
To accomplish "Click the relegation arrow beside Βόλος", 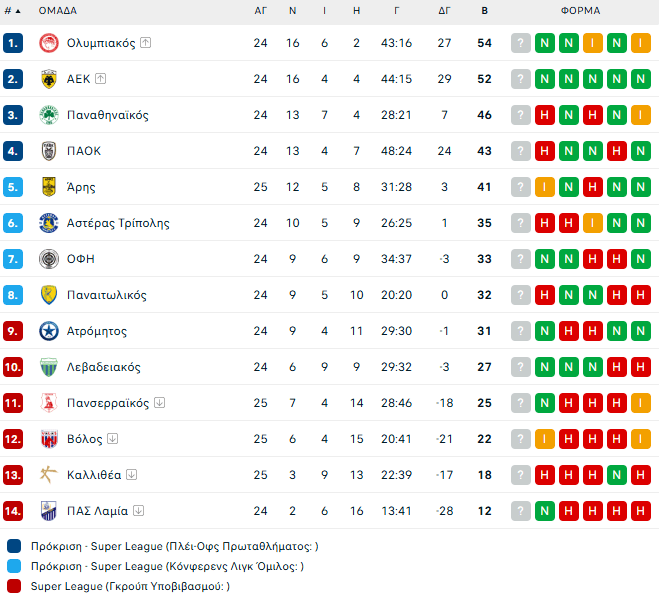I will pos(112,439).
